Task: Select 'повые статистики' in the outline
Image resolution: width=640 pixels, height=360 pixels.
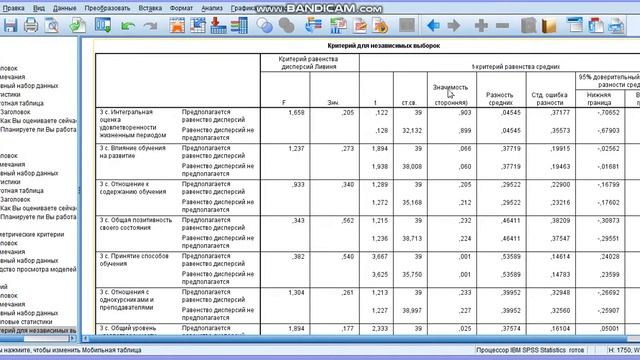Action: 26,322
